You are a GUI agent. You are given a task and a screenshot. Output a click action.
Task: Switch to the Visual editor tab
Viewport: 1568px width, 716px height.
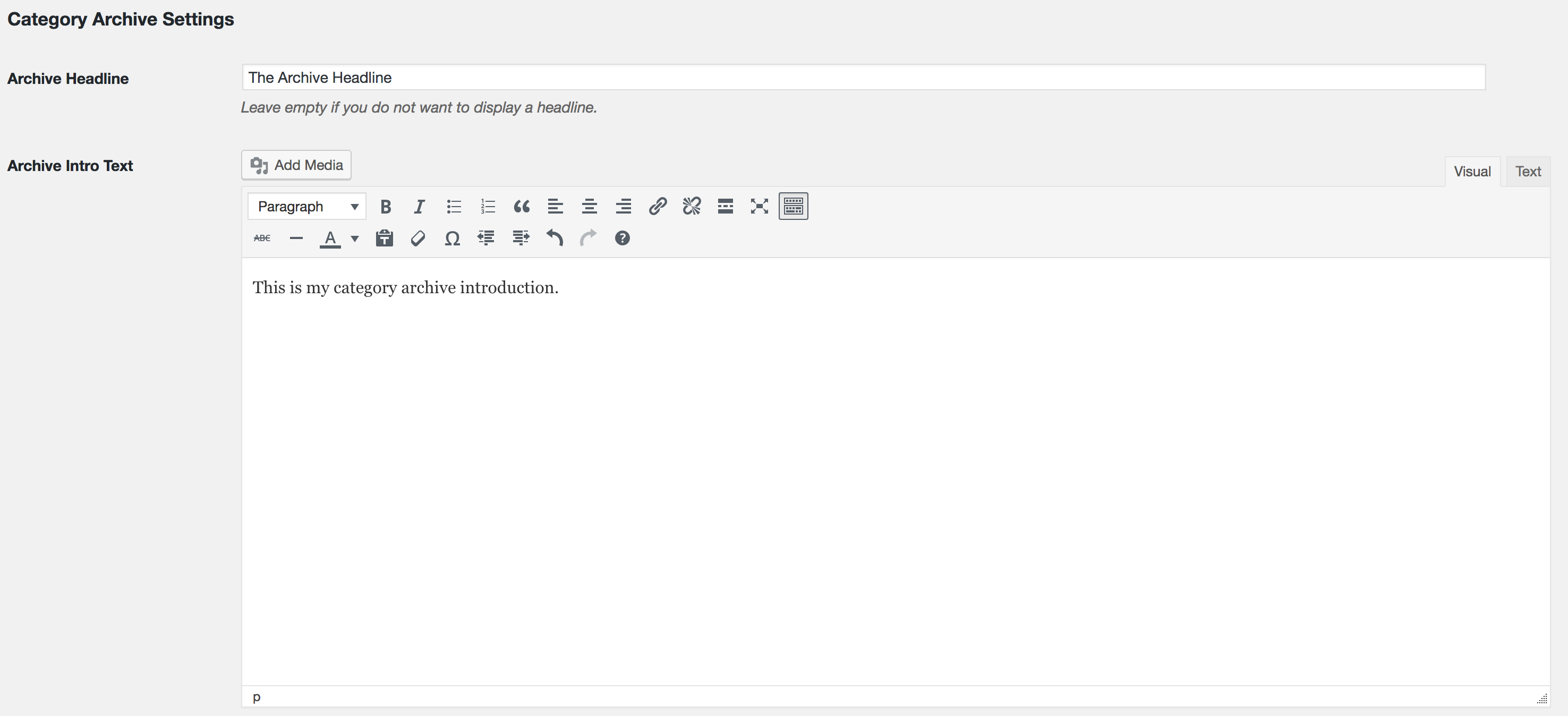[1472, 172]
